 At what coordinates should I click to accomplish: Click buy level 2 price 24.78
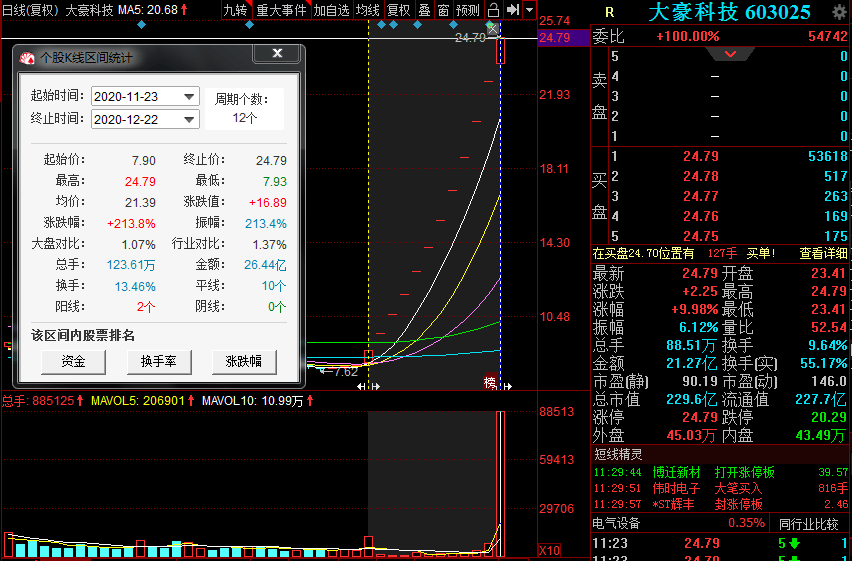pyautogui.click(x=700, y=177)
